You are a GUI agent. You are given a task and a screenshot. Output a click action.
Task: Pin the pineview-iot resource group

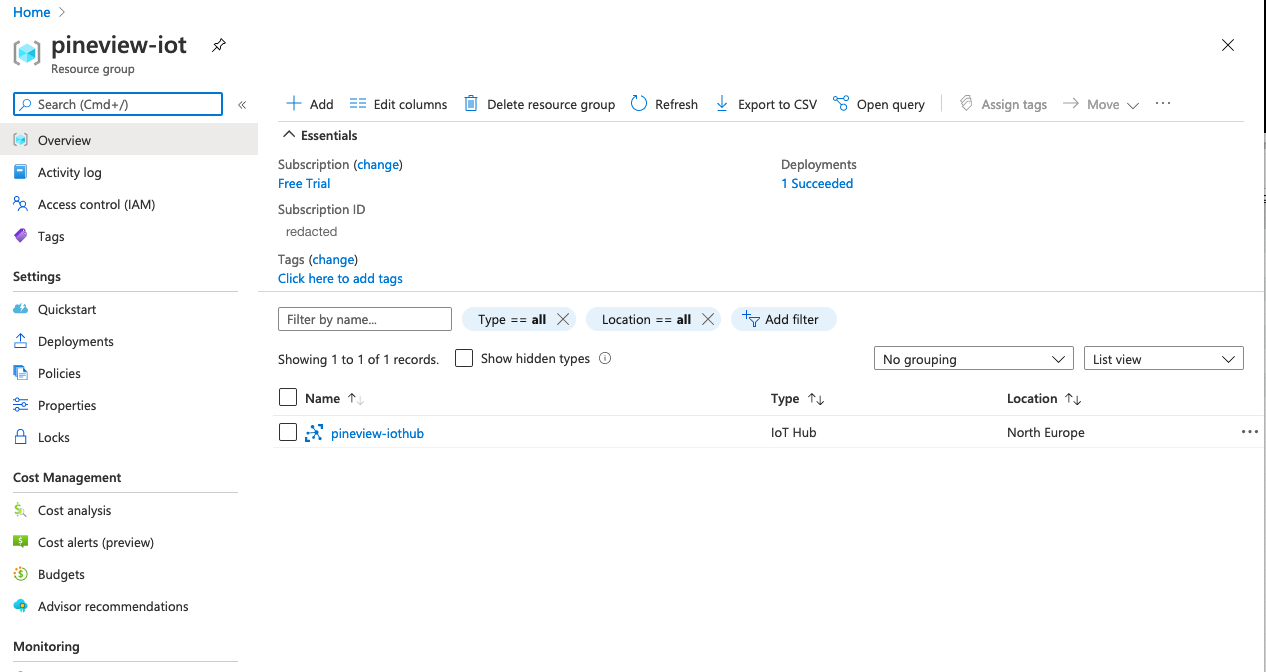[219, 46]
